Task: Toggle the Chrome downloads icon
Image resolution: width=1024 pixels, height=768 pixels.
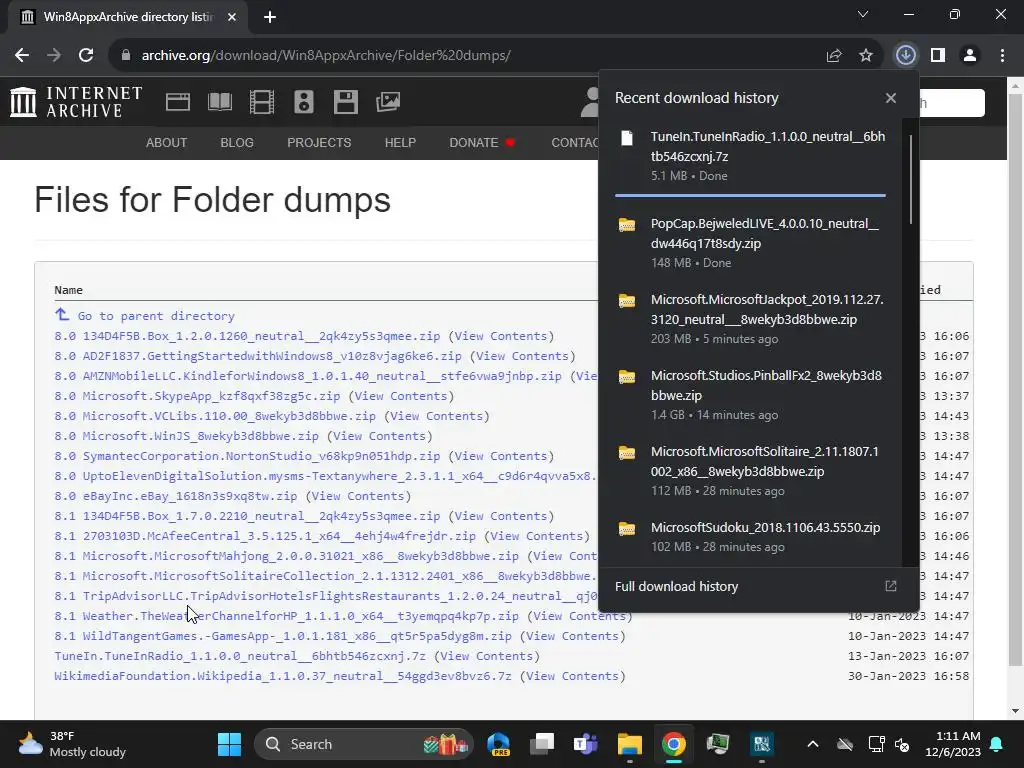Action: pos(906,56)
